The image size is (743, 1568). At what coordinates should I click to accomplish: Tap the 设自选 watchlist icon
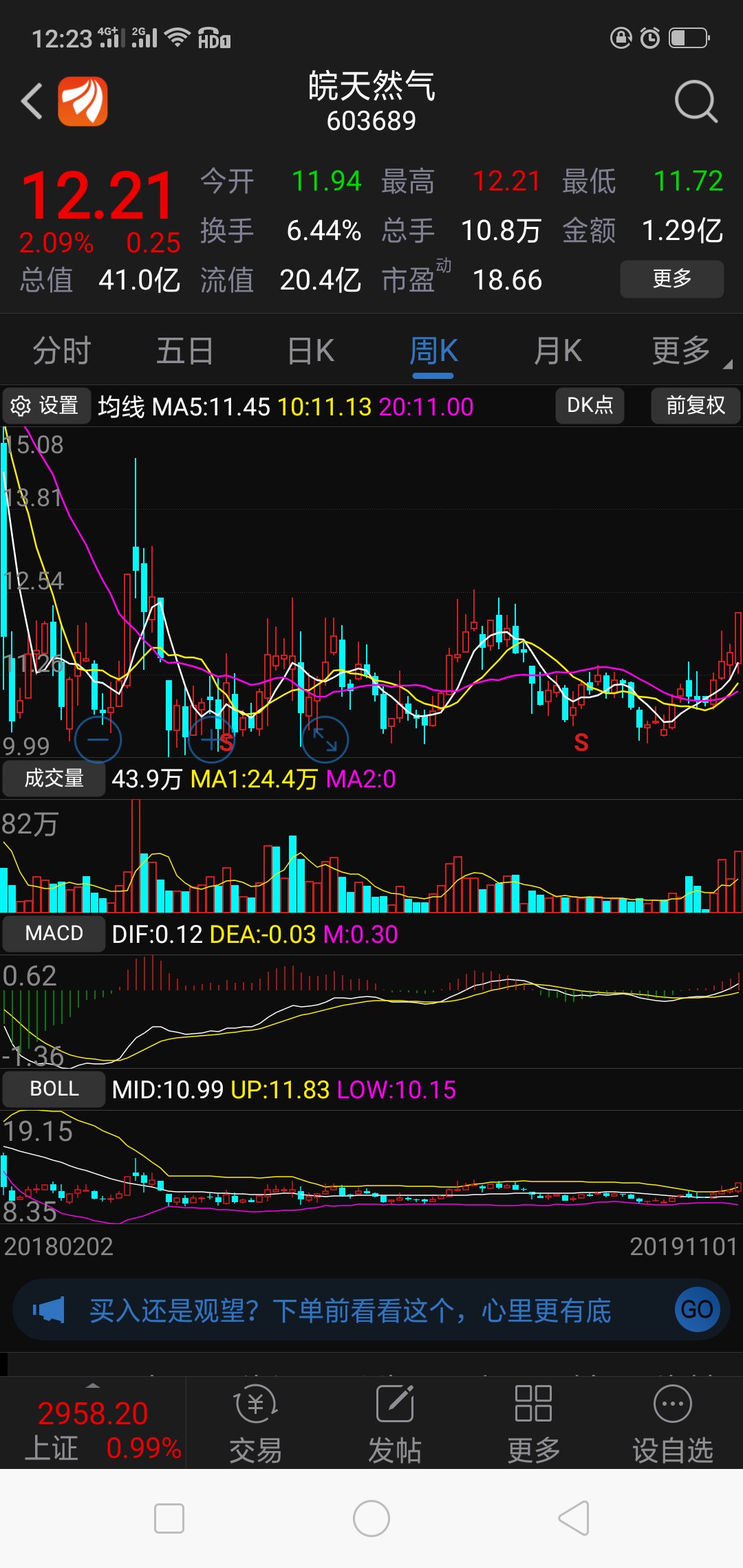(673, 1425)
